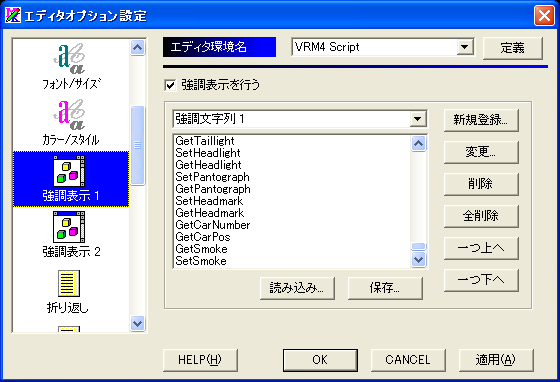560x382 pixels.
Task: Select GetTaillight in the keyword list
Action: tap(292, 141)
